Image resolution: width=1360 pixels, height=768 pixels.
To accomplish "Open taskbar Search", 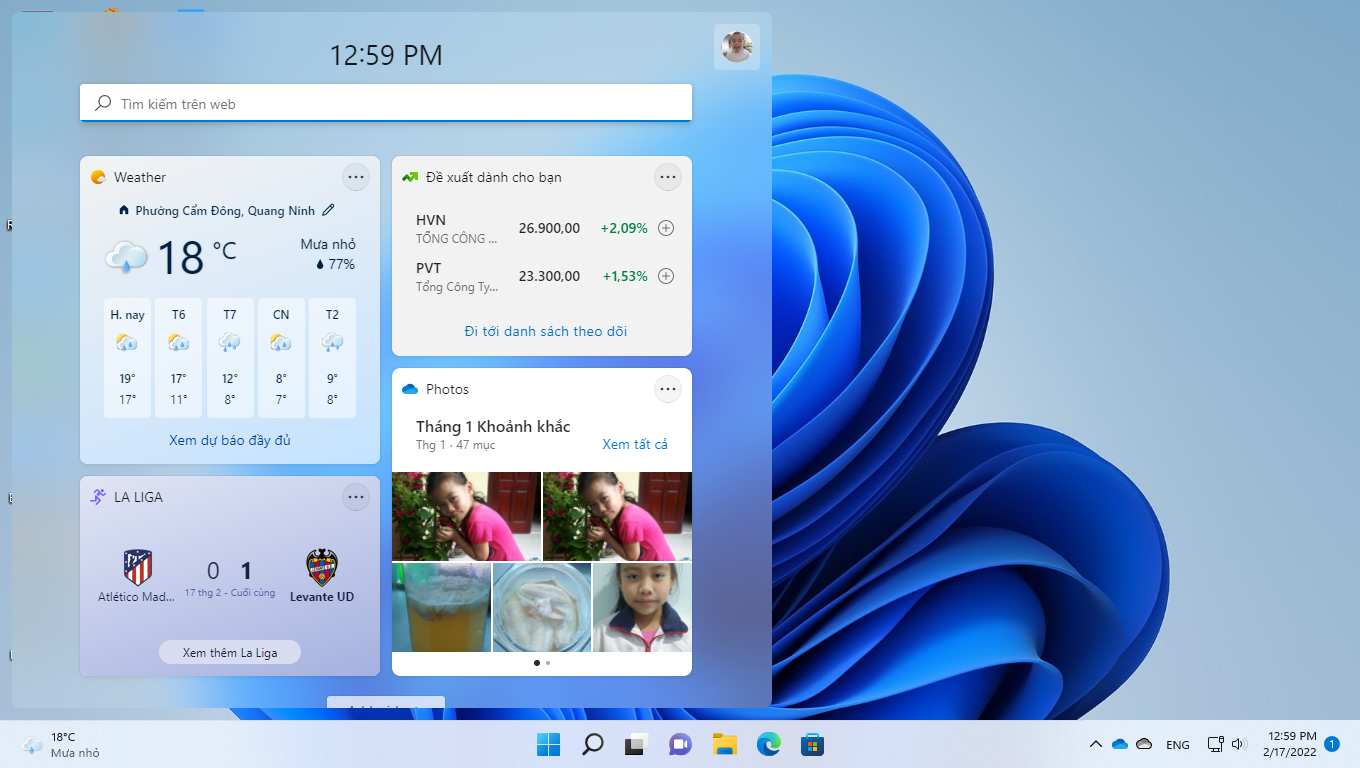I will [592, 744].
